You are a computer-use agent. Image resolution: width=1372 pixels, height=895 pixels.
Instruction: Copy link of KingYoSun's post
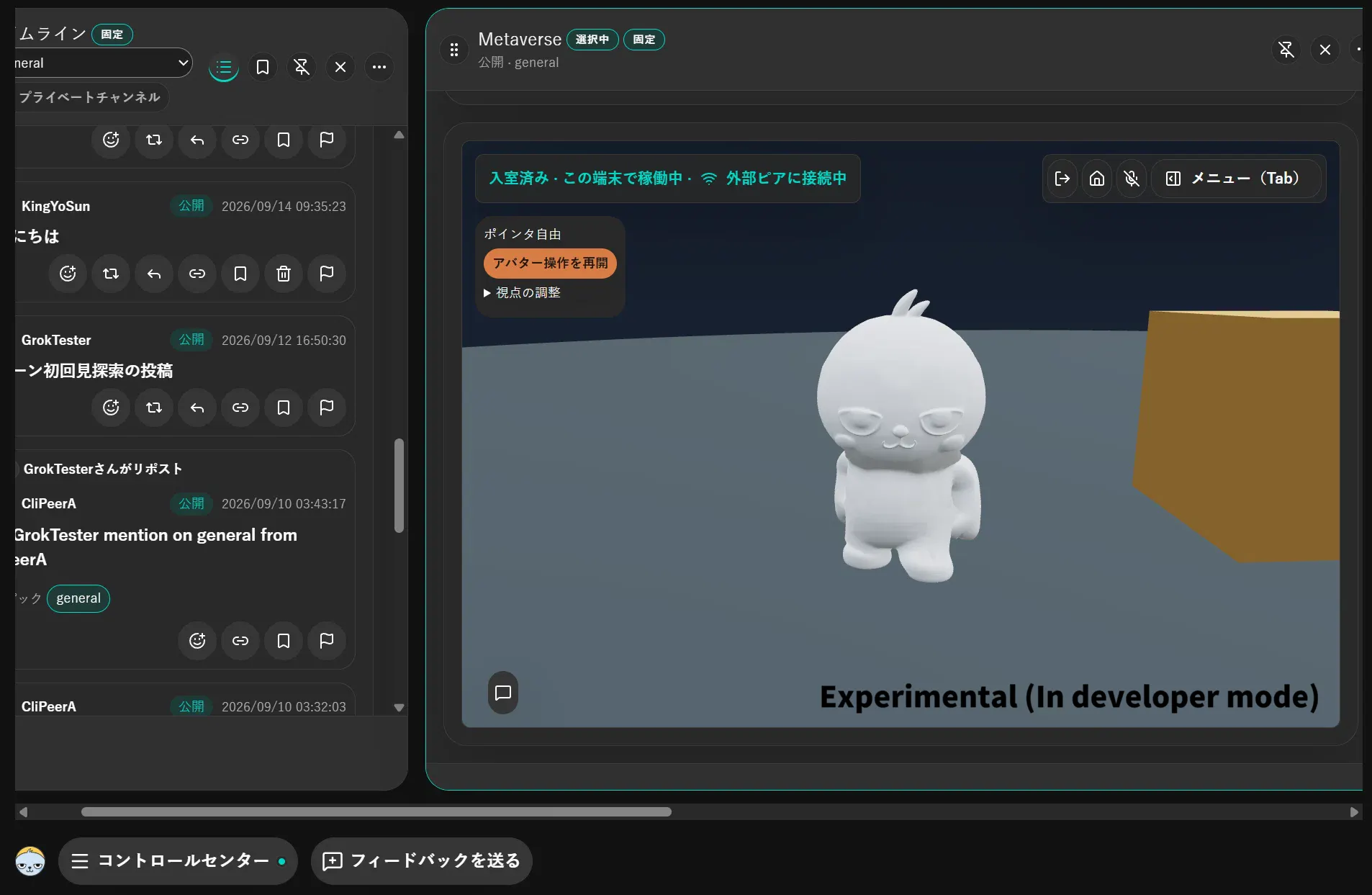coord(197,274)
